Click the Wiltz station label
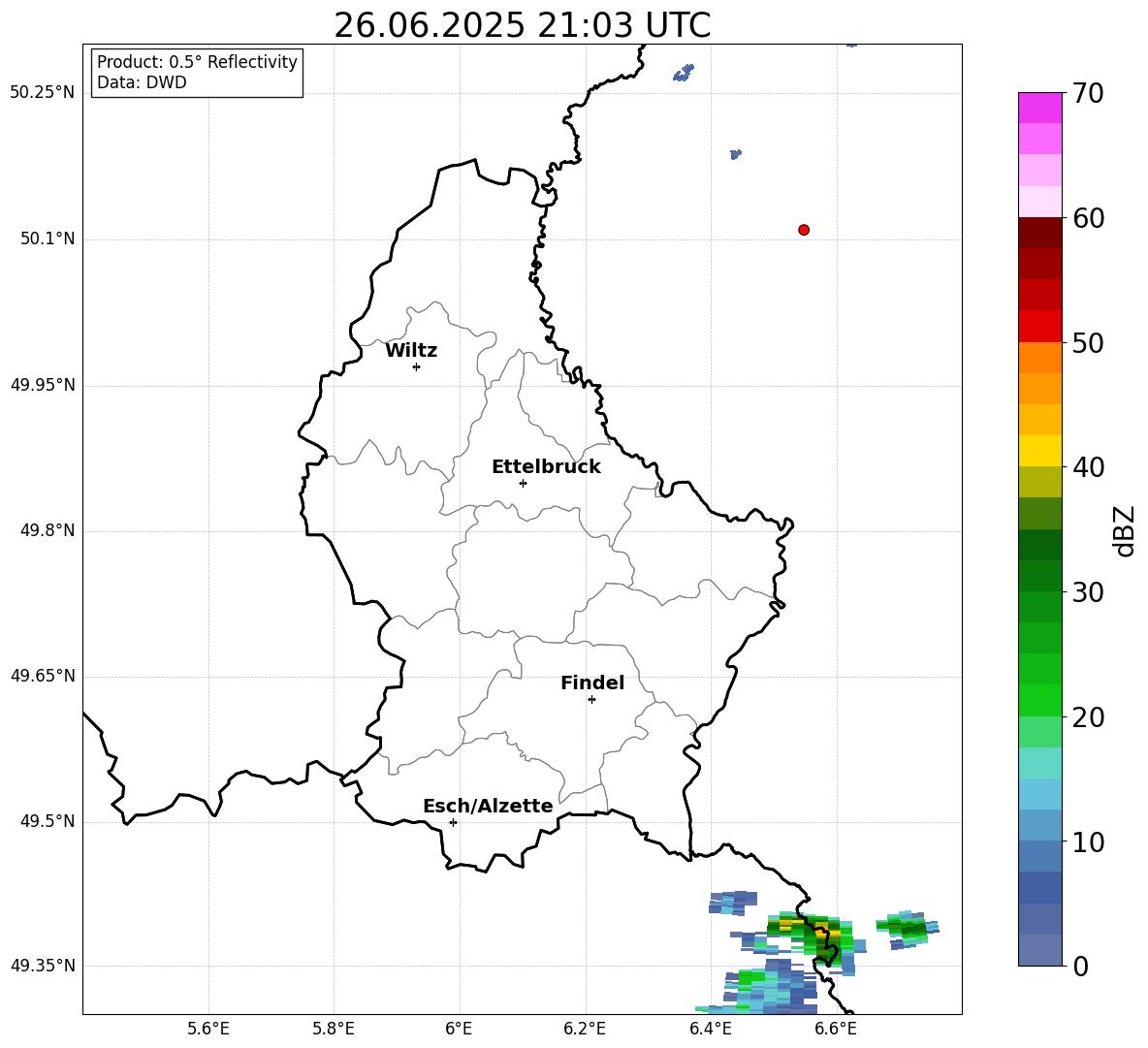The height and width of the screenshot is (1048, 1148). (x=411, y=351)
